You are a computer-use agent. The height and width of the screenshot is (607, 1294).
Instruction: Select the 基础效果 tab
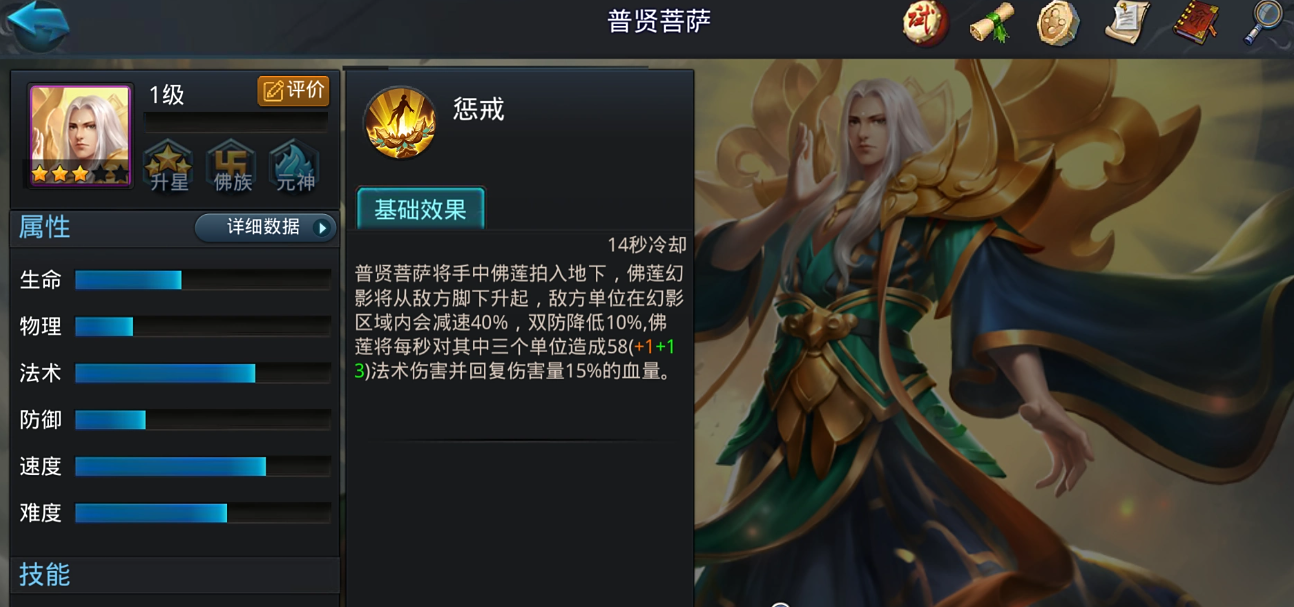point(420,209)
